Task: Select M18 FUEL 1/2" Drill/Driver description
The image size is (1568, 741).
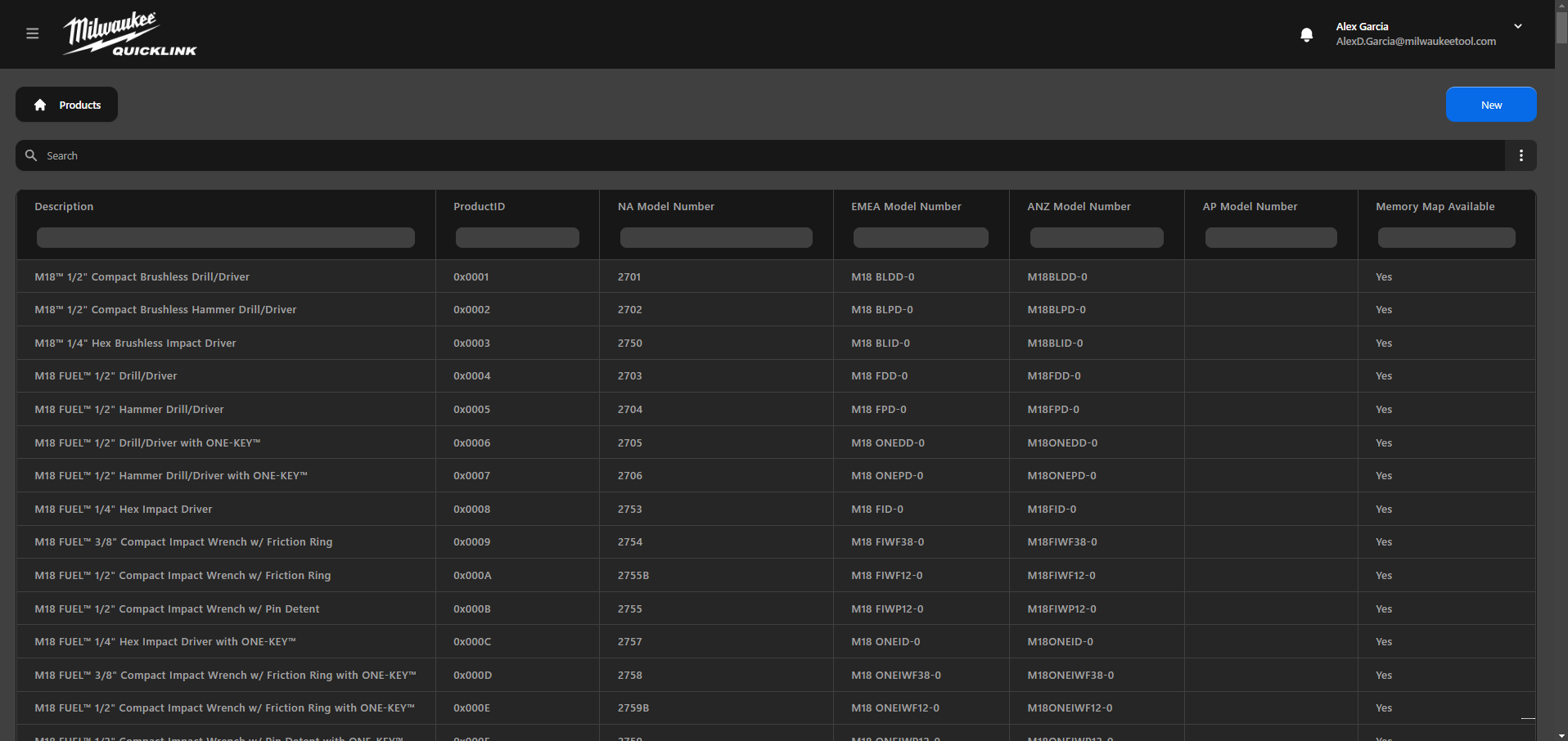Action: point(106,376)
